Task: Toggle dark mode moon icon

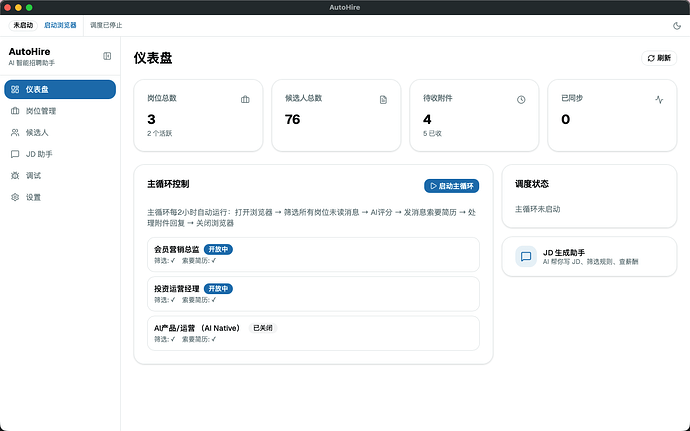Action: point(677,26)
